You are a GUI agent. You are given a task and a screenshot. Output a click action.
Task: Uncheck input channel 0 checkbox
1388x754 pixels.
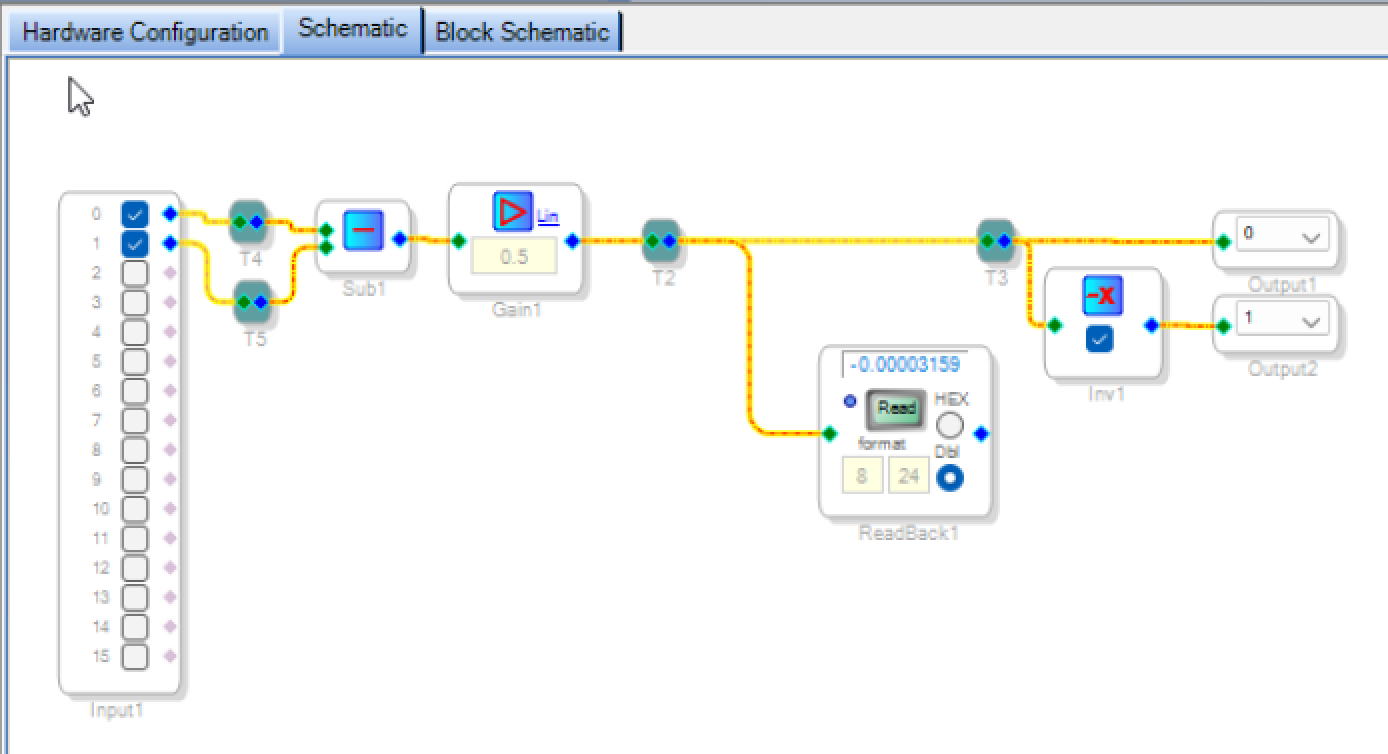[135, 214]
